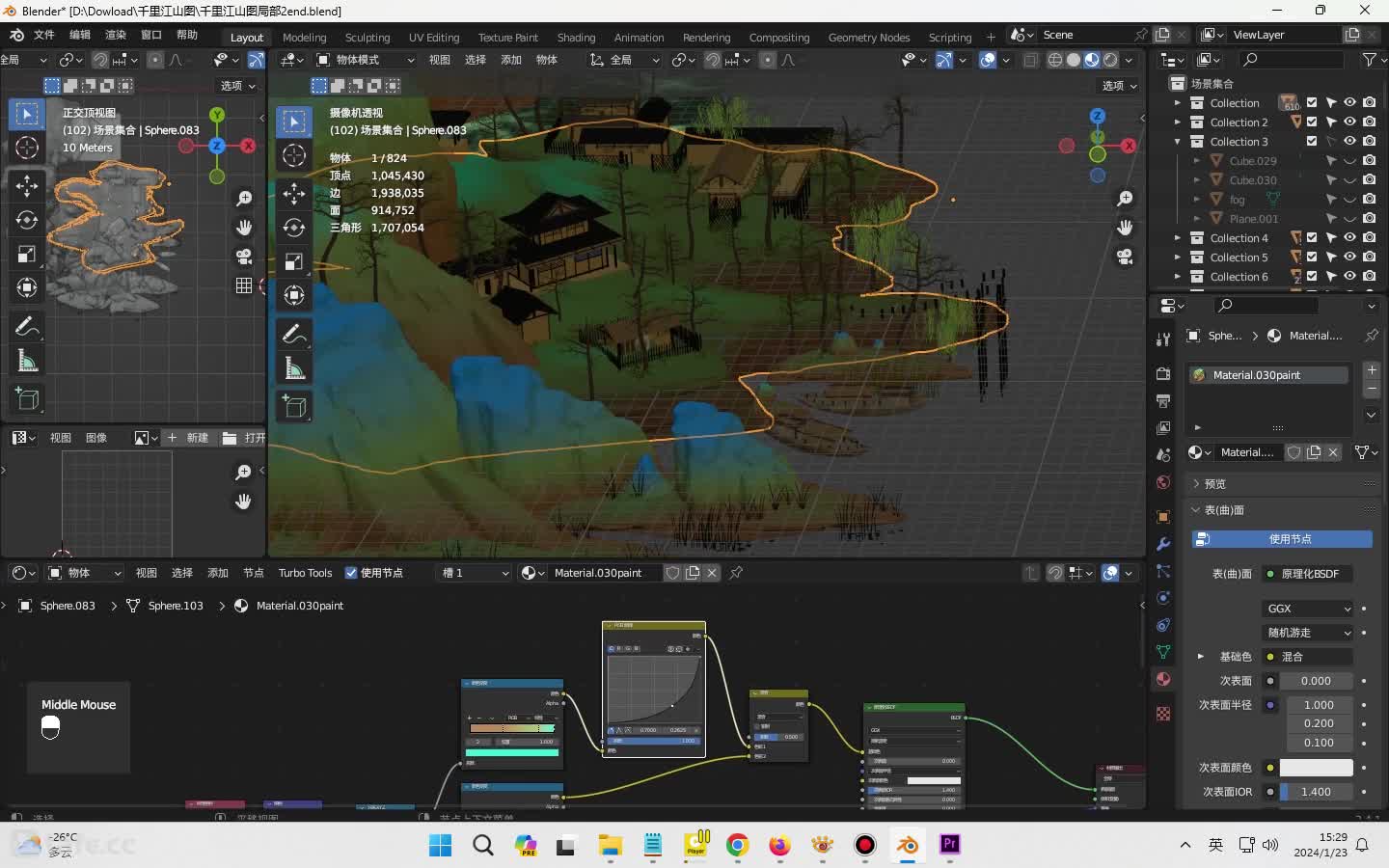Uncheck exclude checkbox for Collection 2

tap(1312, 122)
